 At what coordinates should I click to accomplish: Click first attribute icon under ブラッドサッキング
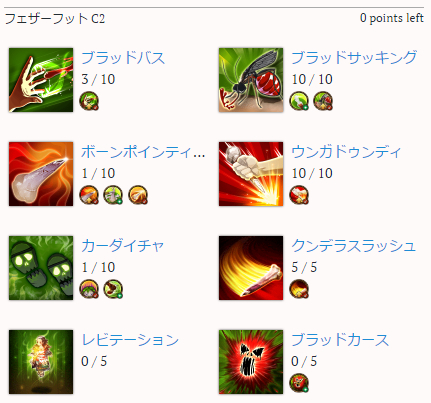pyautogui.click(x=299, y=101)
